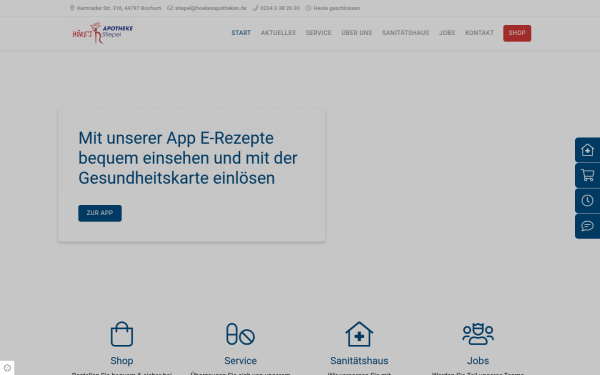This screenshot has height=375, width=600.
Task: Click the location pin icon in top bar
Action: point(72,8)
